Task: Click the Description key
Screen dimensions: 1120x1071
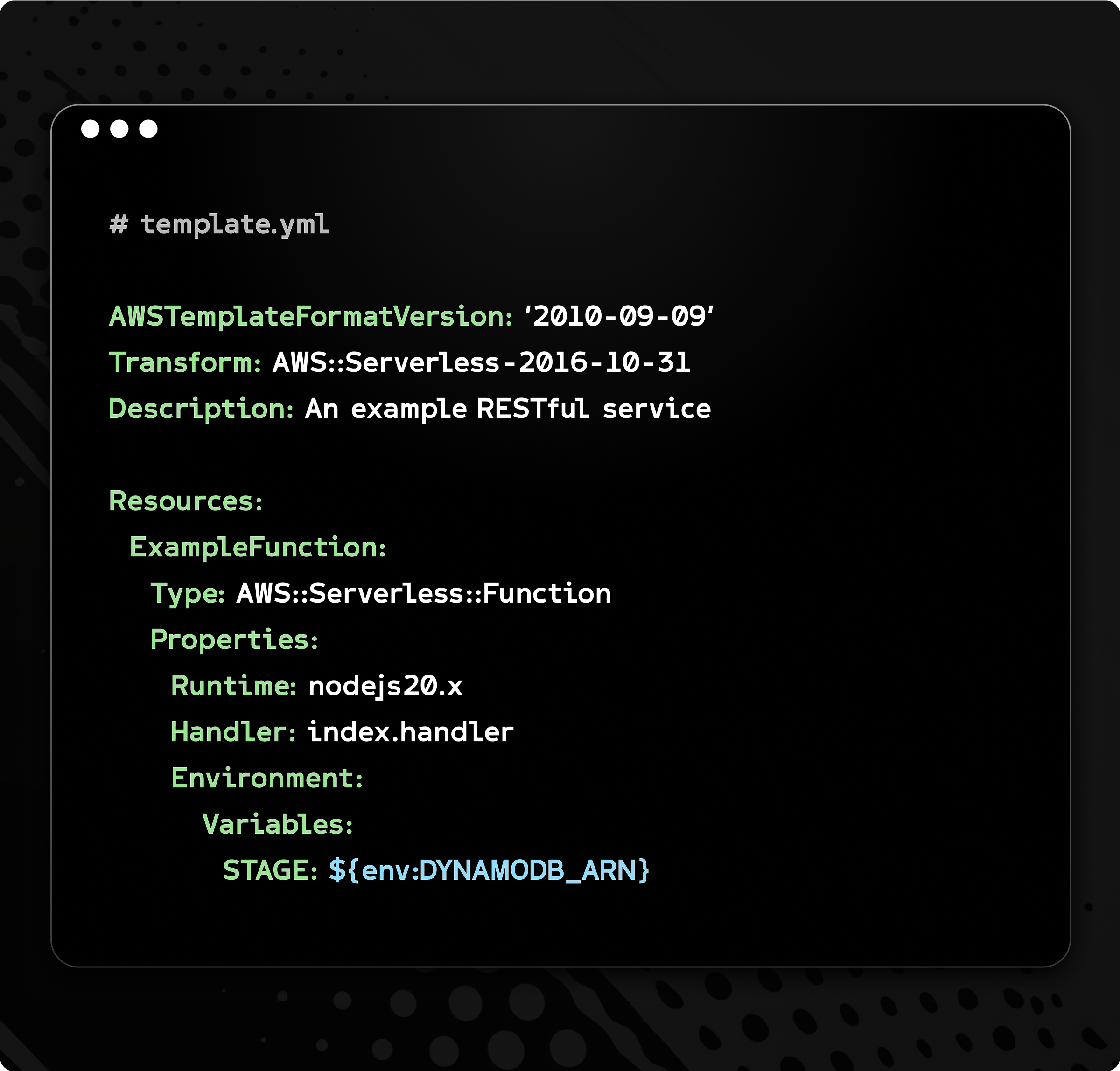Action: [x=201, y=409]
